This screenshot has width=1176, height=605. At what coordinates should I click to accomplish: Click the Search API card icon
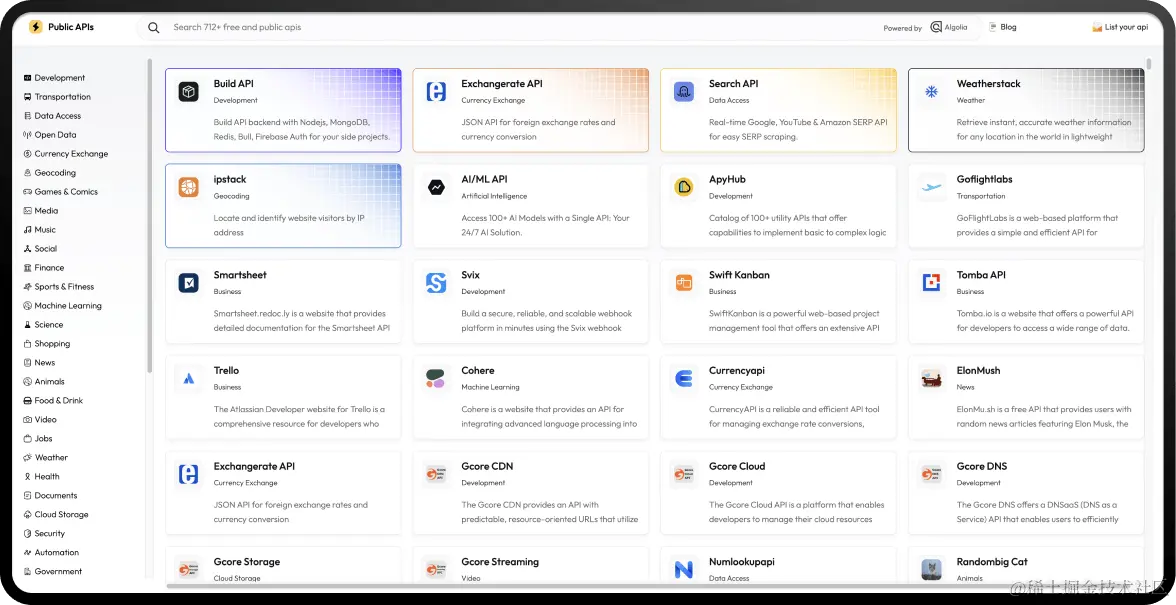click(683, 91)
